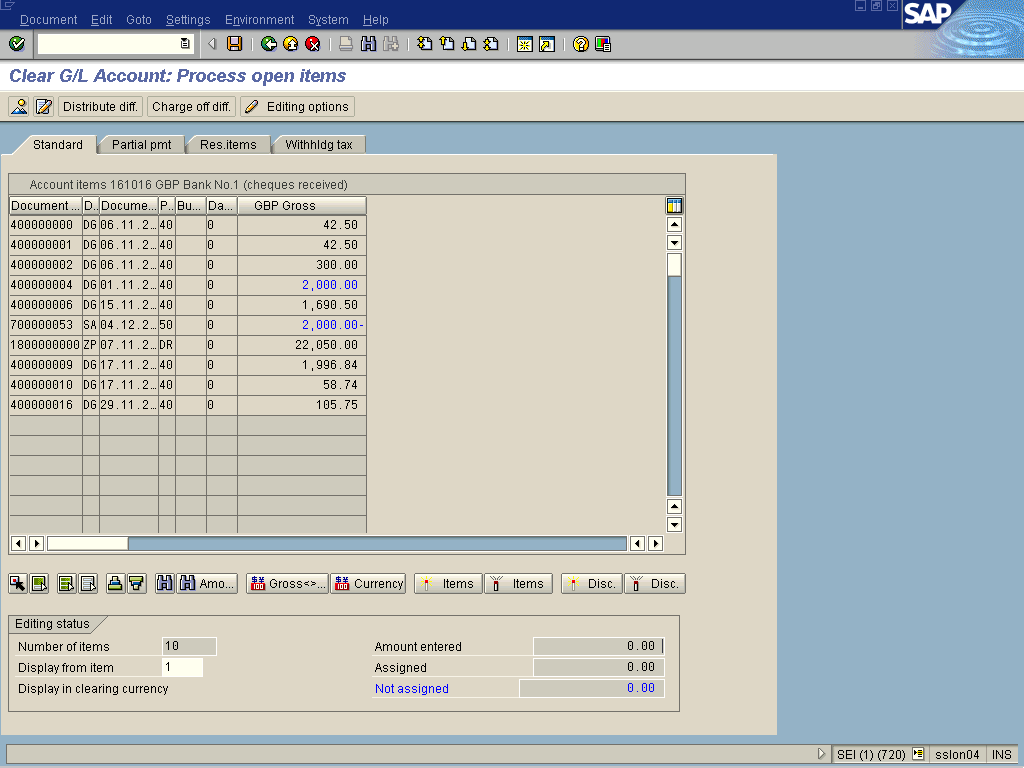Click the table configuration icon above scrollbar
Screen dimensions: 1024x768
674,206
